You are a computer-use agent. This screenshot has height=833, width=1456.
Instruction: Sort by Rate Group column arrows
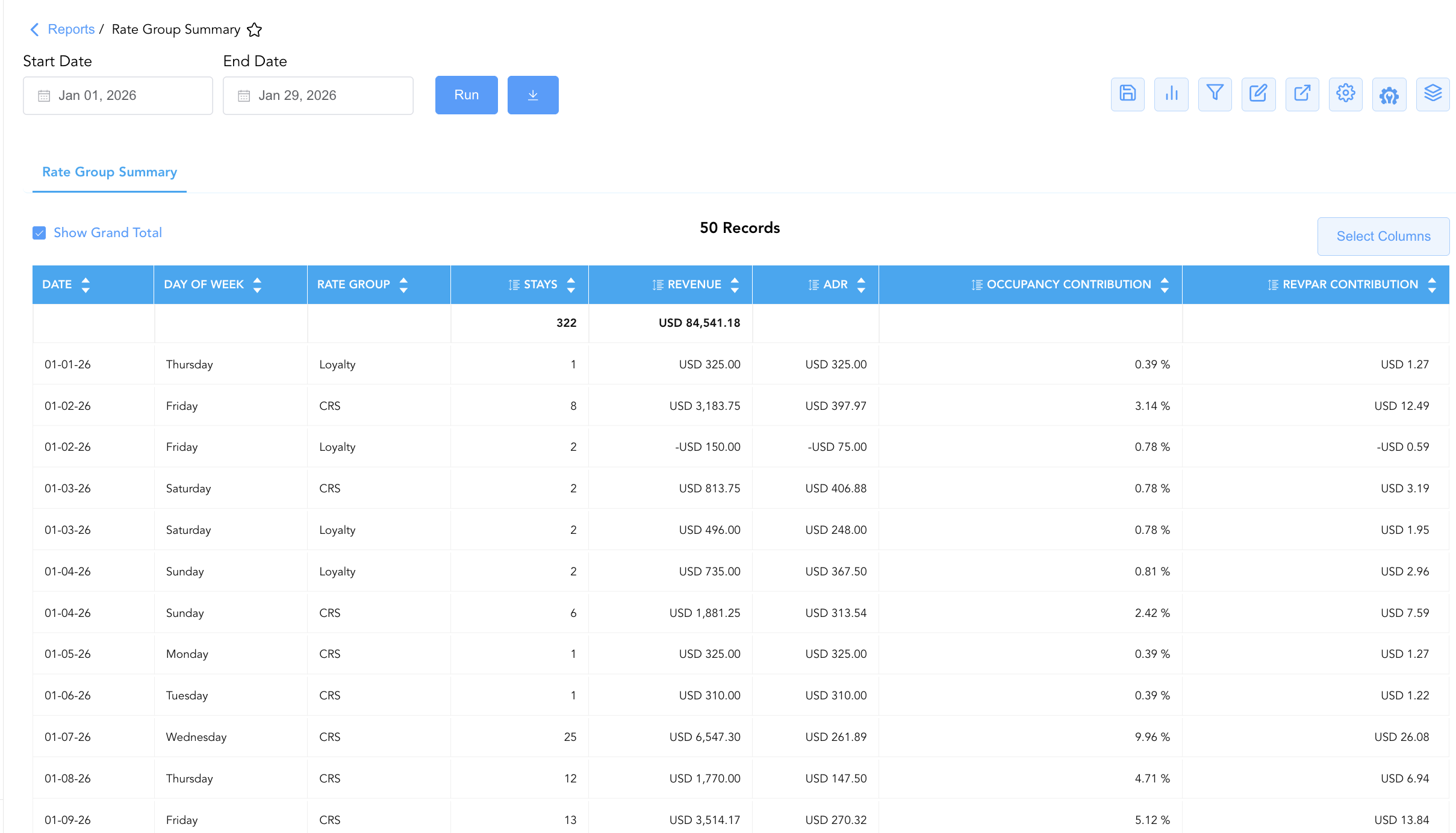403,285
